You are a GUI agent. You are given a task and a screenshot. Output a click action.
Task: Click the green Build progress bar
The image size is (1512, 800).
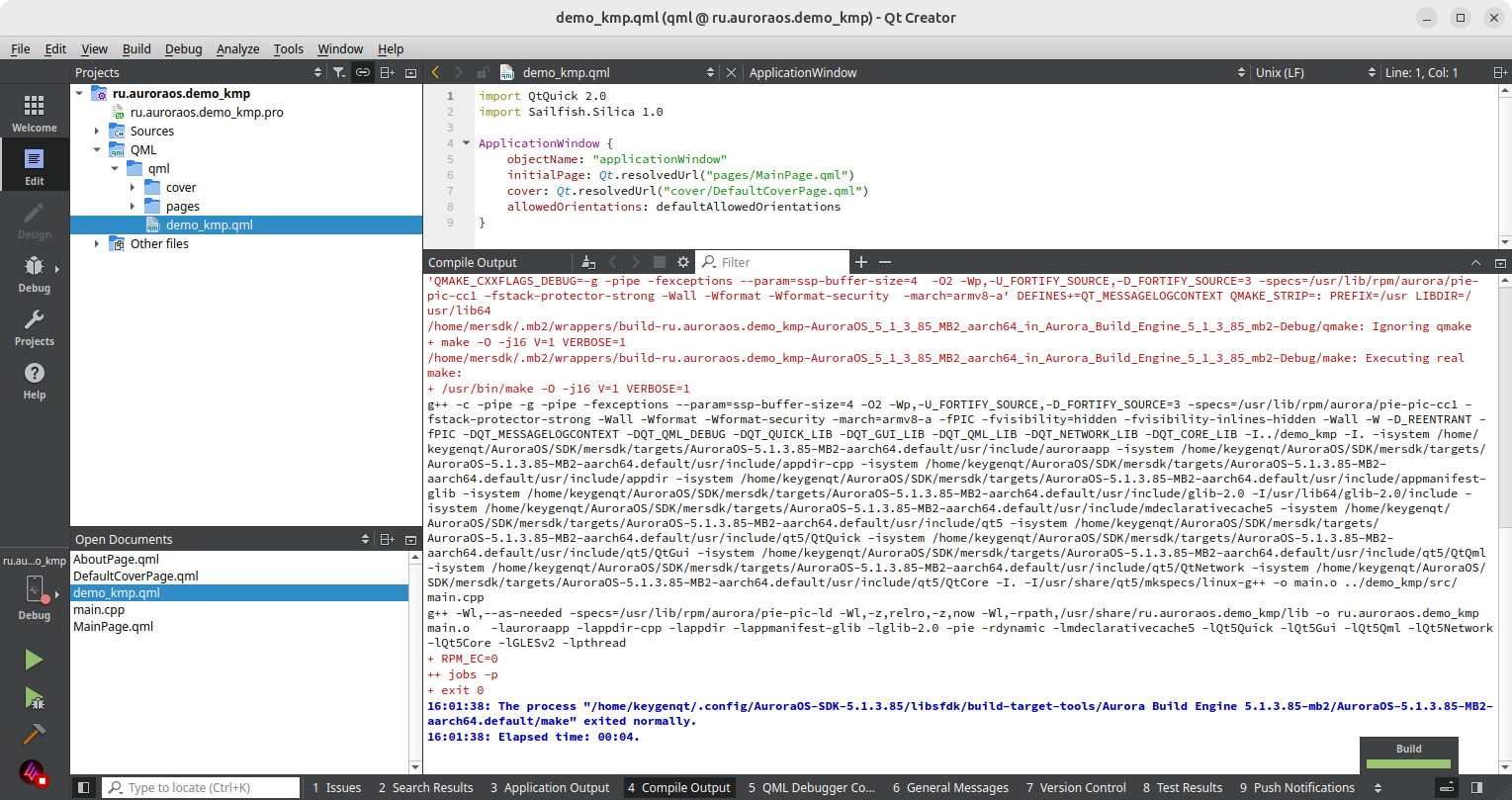coord(1408,763)
